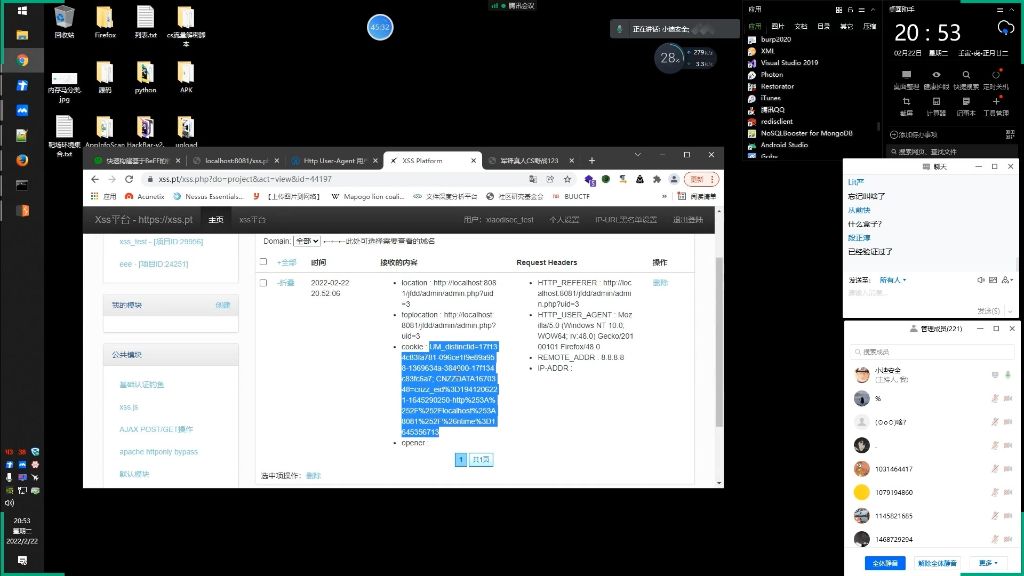The height and width of the screenshot is (576, 1024).
Task: Toggle camera for member 1468729204
Action: click(x=1008, y=539)
